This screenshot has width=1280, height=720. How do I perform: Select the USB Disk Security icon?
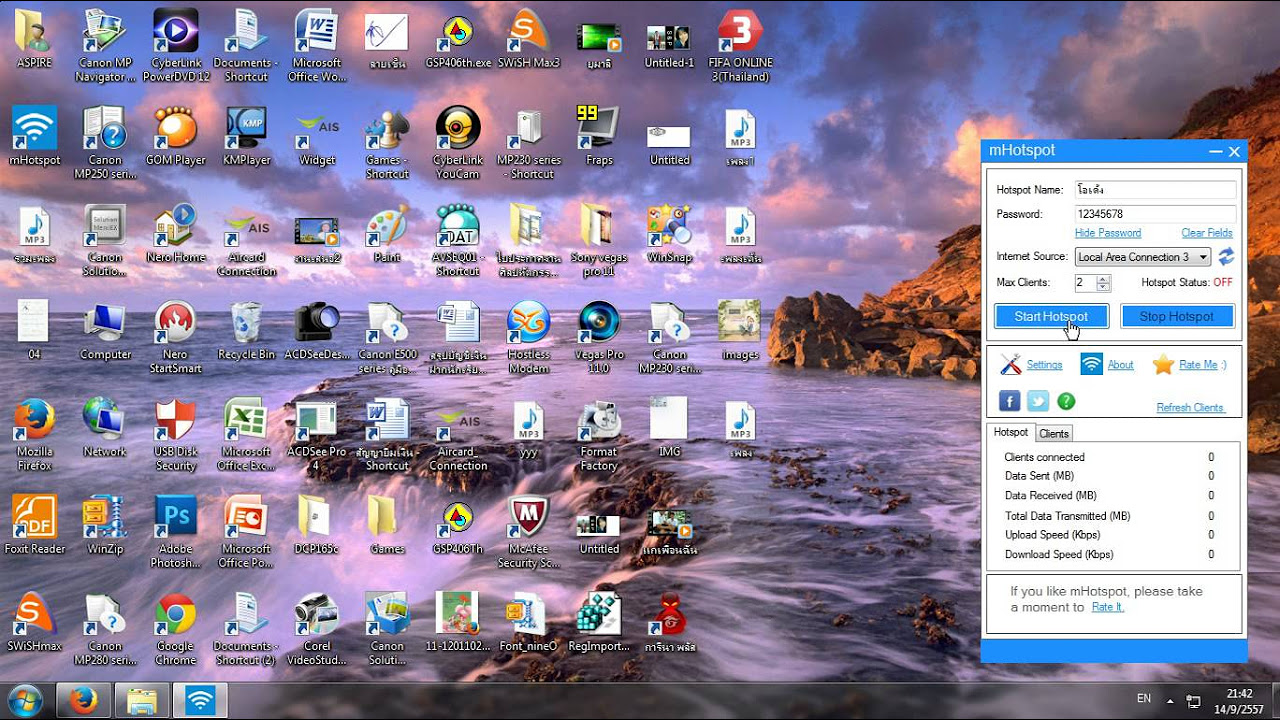click(175, 435)
